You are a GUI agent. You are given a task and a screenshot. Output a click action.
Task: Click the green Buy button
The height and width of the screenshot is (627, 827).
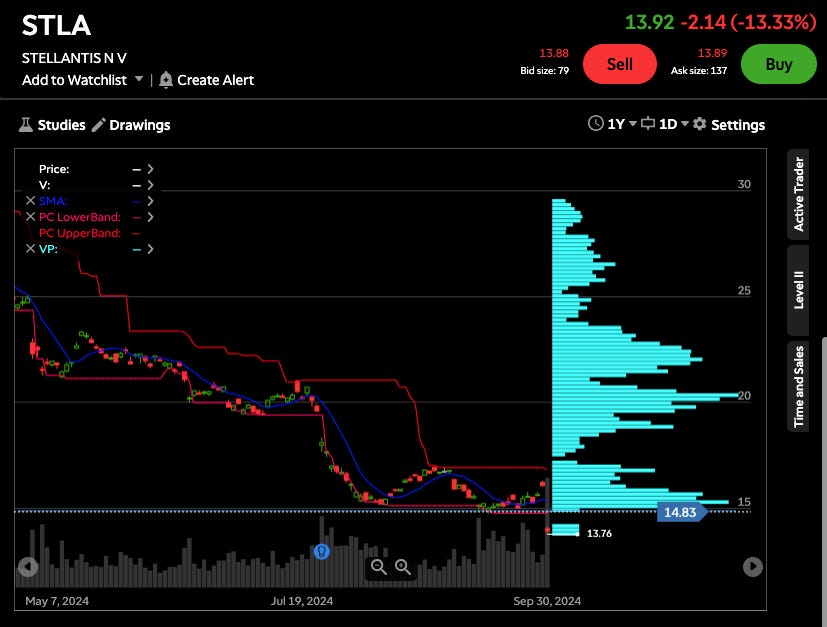[778, 64]
